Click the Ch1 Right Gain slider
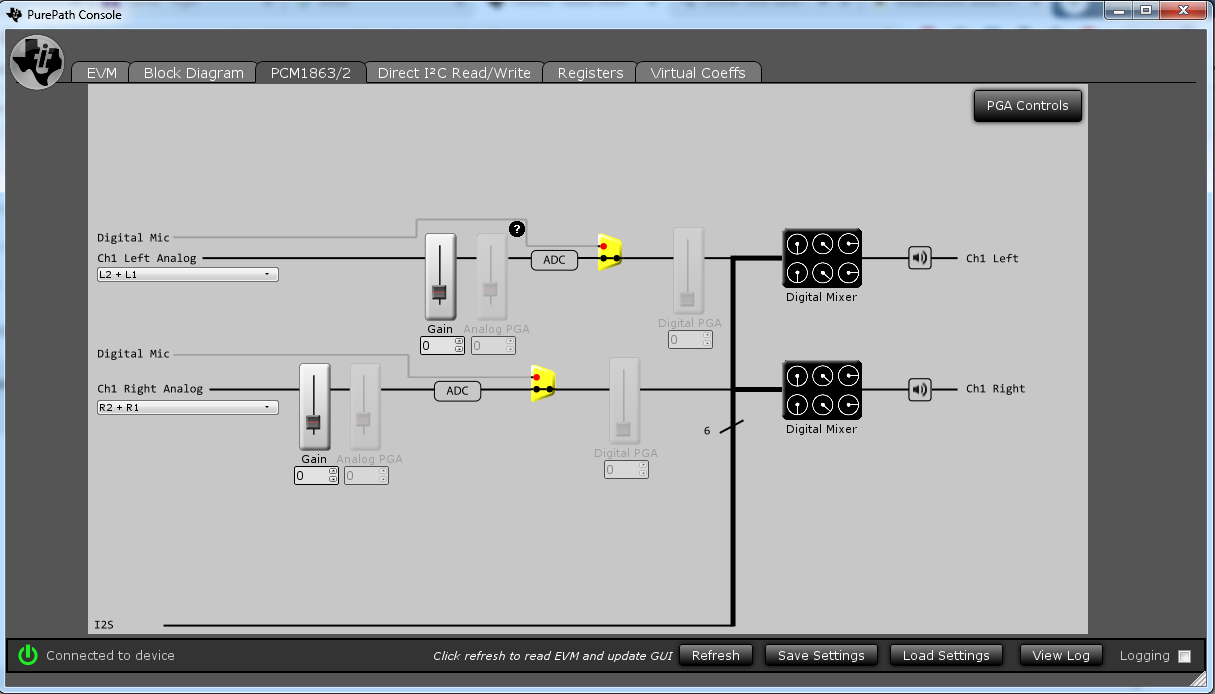Image resolution: width=1215 pixels, height=694 pixels. tap(314, 407)
